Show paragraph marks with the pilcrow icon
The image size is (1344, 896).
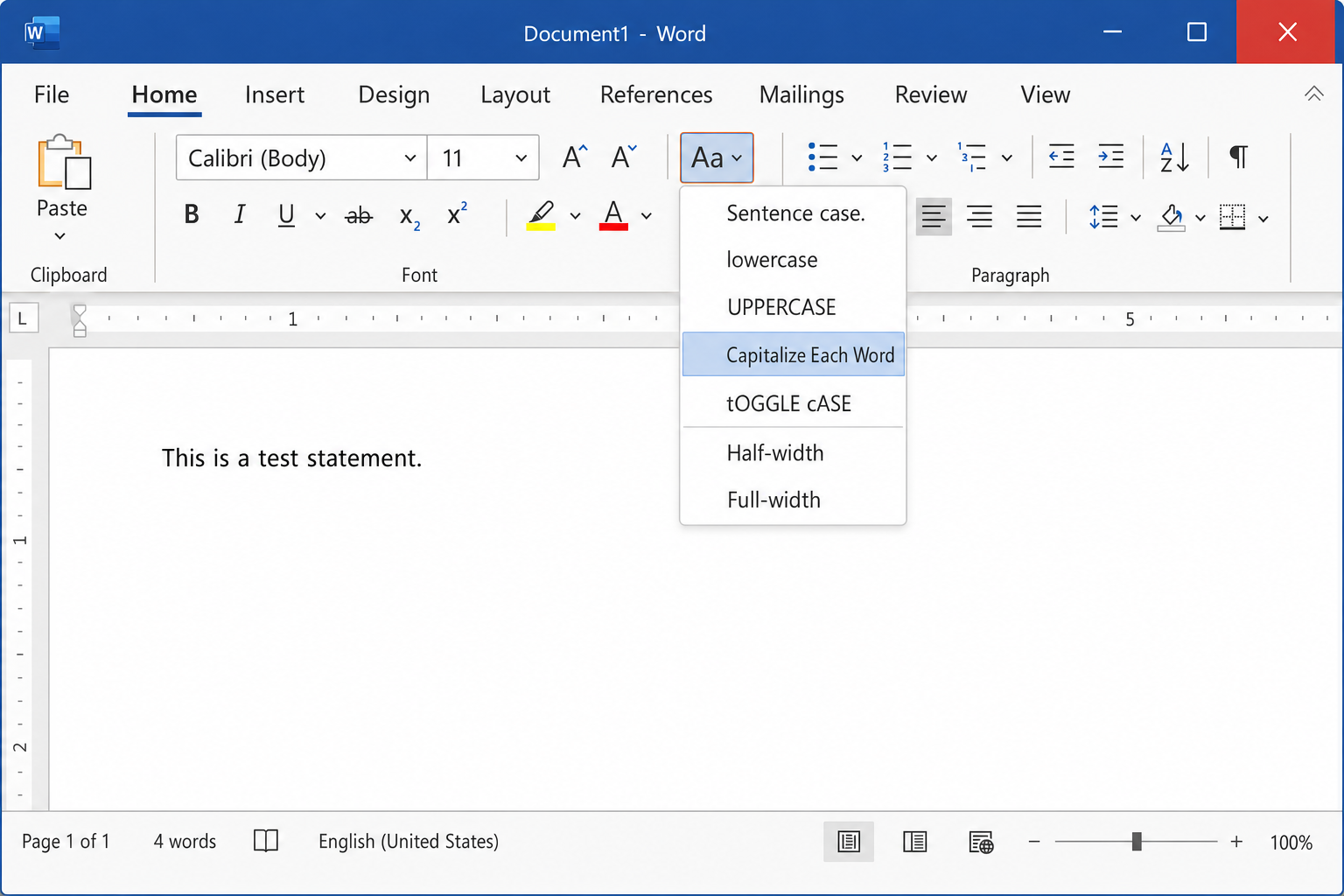(1238, 157)
